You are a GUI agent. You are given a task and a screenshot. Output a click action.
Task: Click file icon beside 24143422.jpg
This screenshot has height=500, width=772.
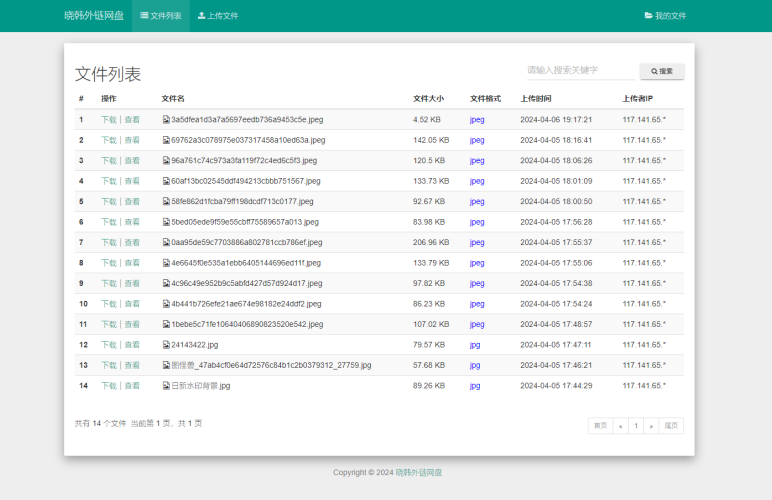click(166, 345)
